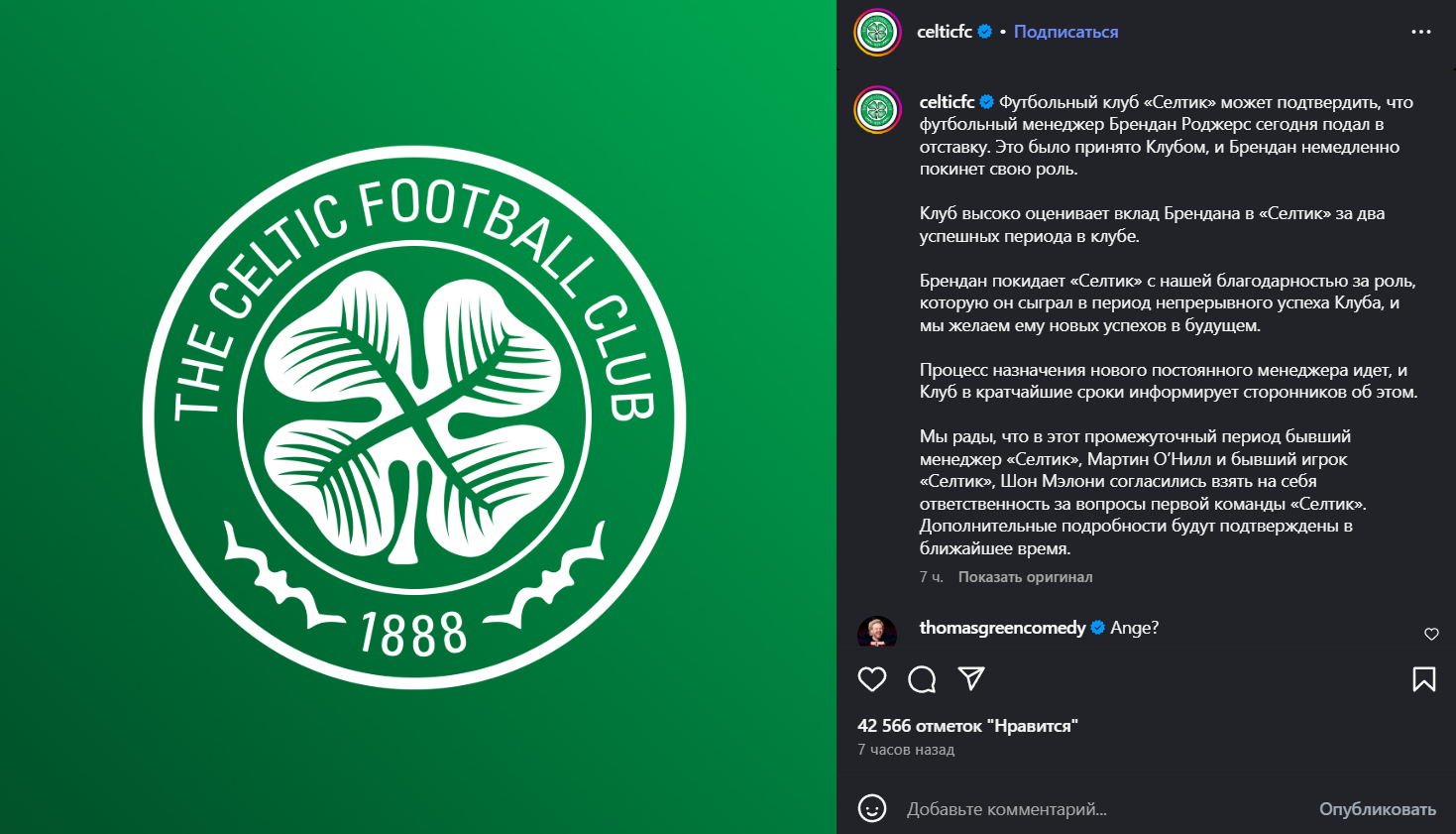Click the Подписаться follow link
This screenshot has width=1456, height=834.
pyautogui.click(x=1065, y=32)
